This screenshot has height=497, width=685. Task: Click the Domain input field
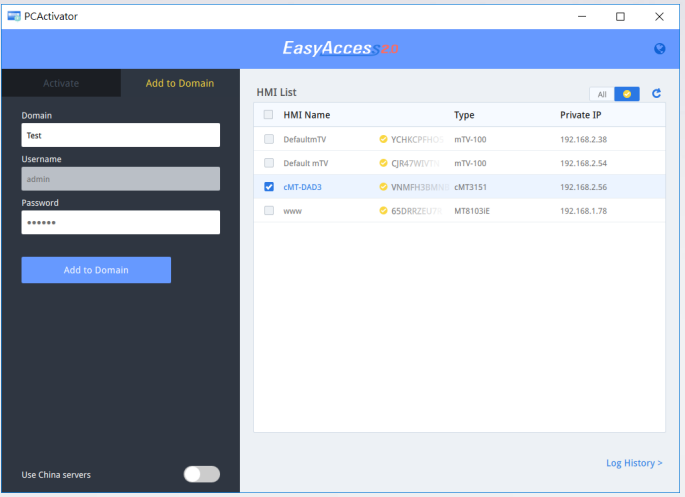point(121,135)
